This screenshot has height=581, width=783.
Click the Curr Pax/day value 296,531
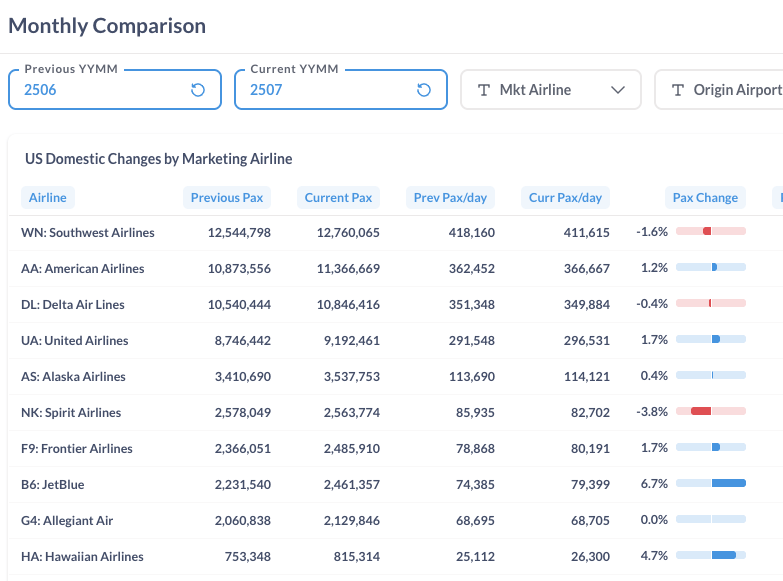click(587, 340)
